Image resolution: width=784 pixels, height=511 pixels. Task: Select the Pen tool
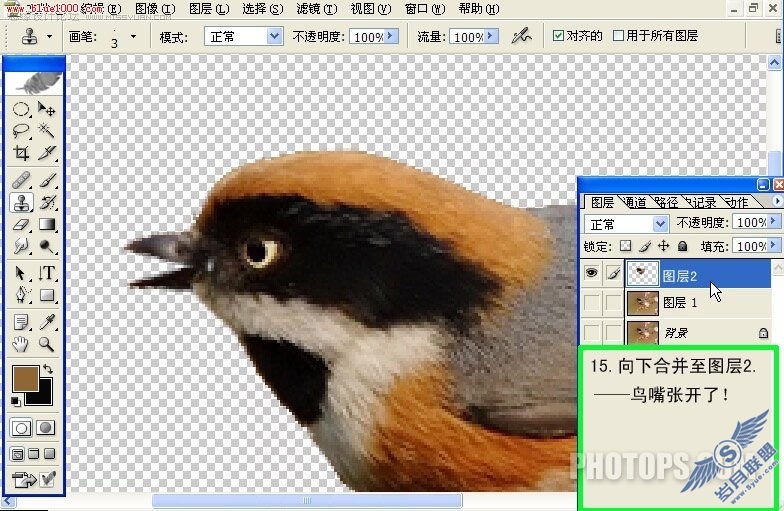21,295
